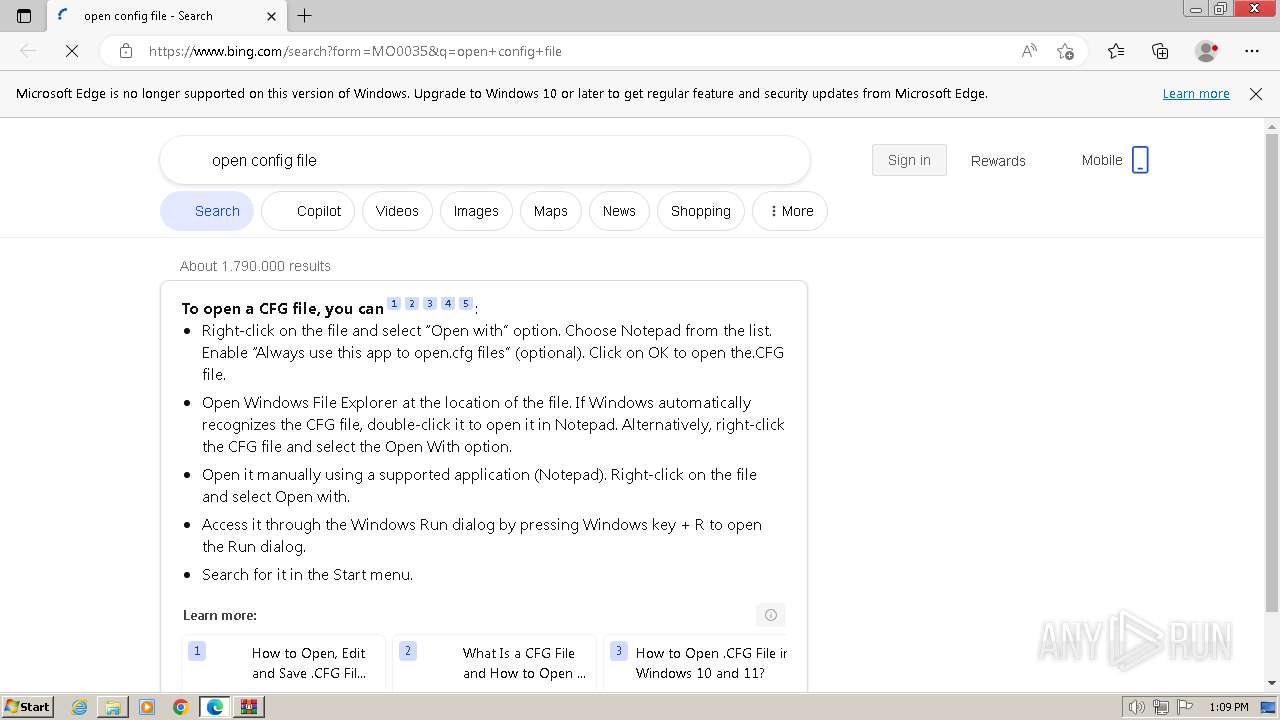Launch Internet Explorer from the taskbar
1280x720 pixels.
click(x=79, y=707)
